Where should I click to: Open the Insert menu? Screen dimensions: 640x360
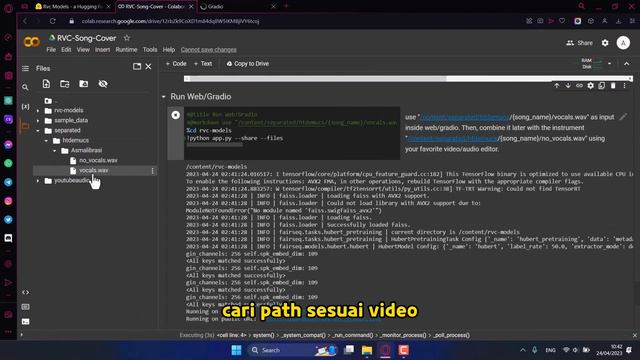(x=102, y=50)
